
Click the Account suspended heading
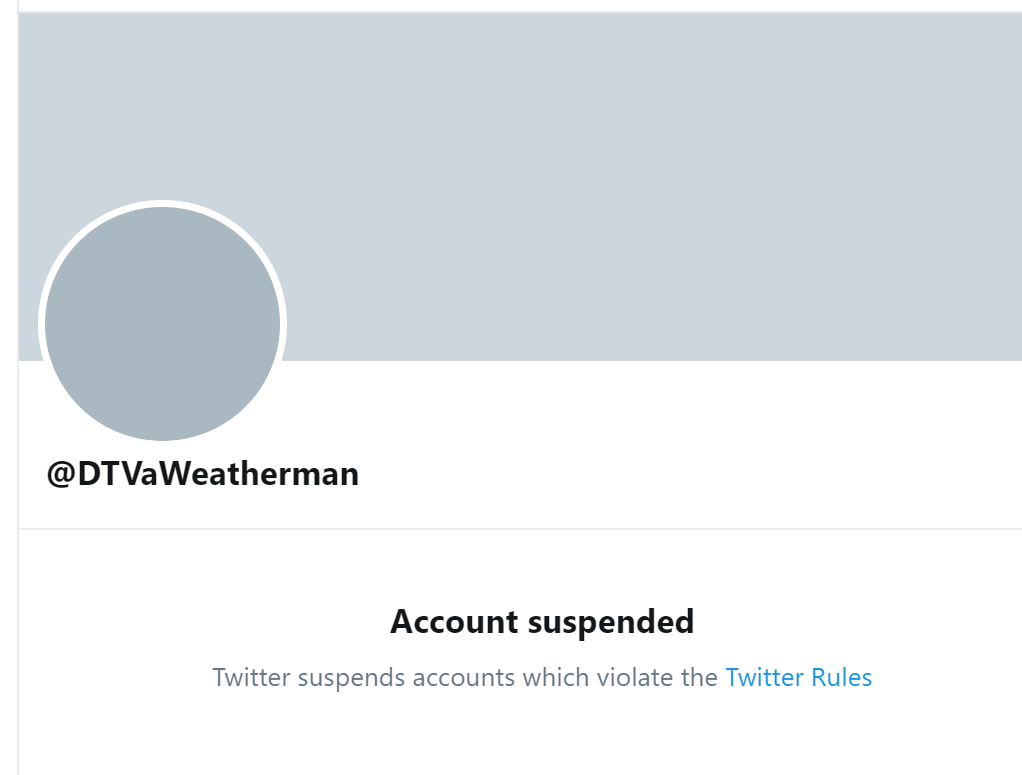tap(542, 622)
